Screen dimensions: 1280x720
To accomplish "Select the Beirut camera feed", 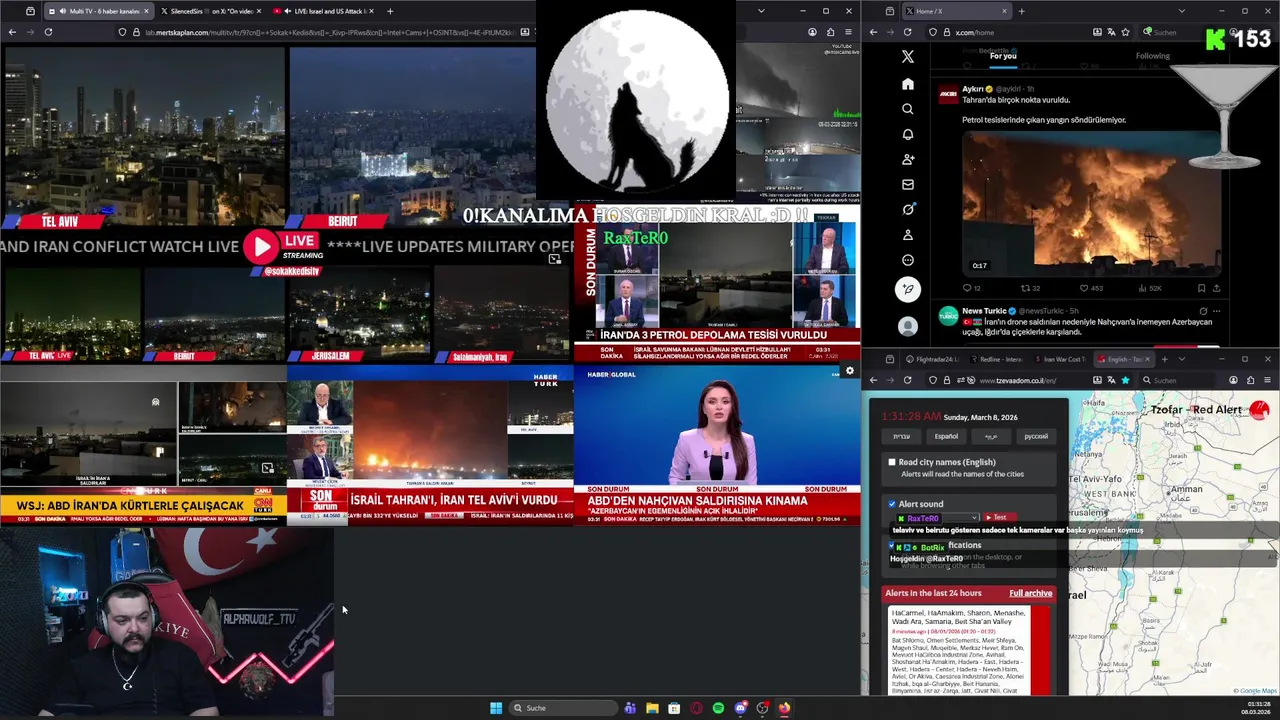I will 412,135.
